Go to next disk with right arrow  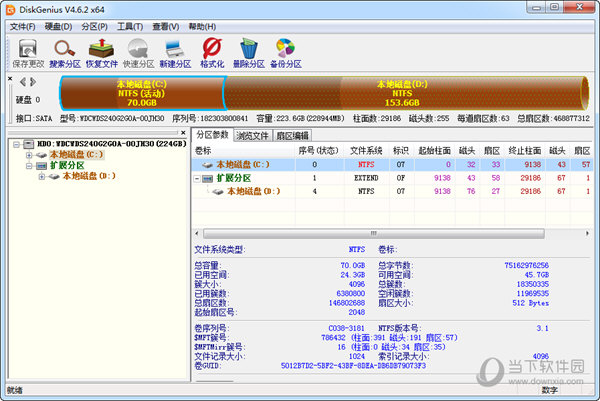coord(33,82)
